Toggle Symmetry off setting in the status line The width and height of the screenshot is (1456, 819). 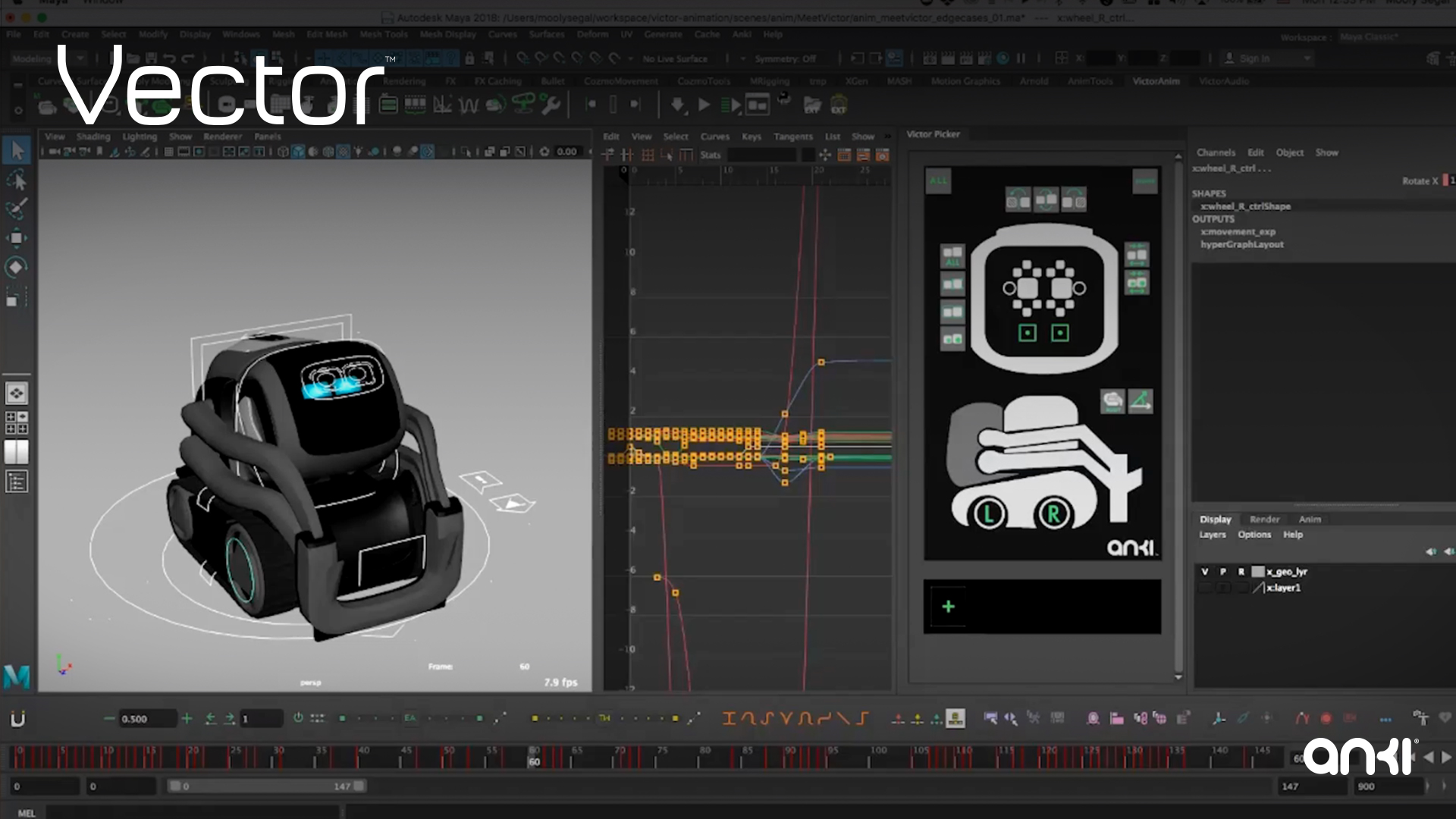coord(786,58)
